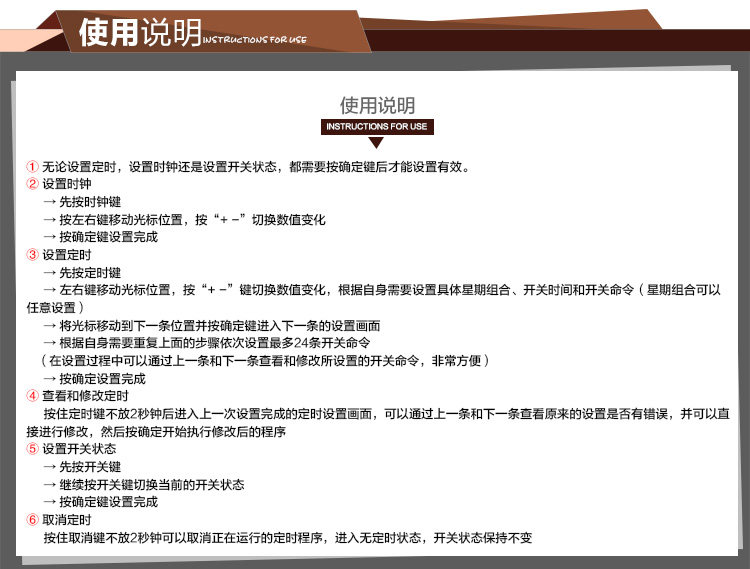
Task: Click the circled number 6 beside 取消定时
Action: coord(32,519)
